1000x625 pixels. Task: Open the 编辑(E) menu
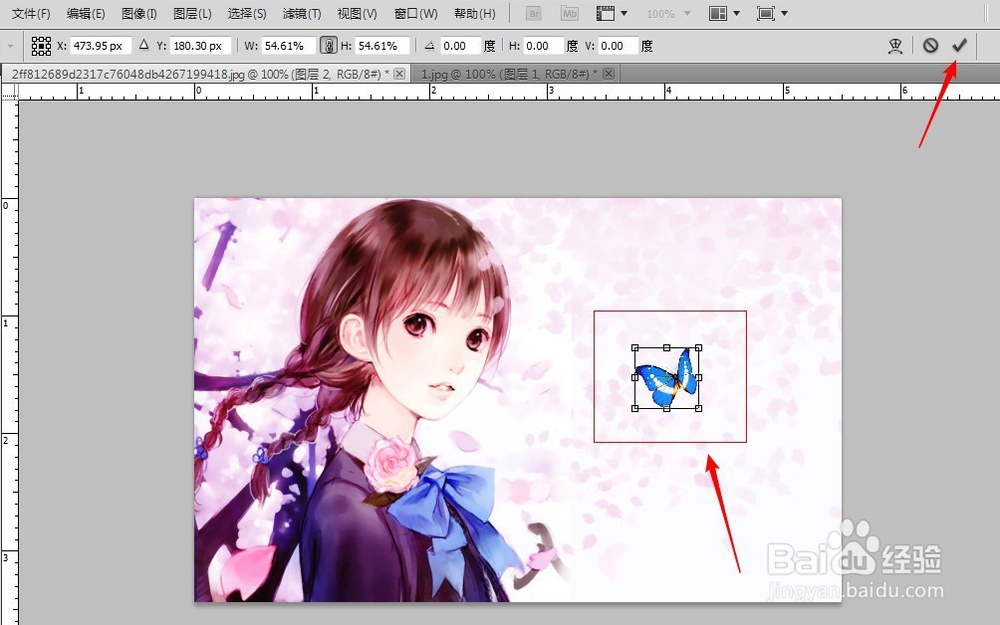coord(85,13)
